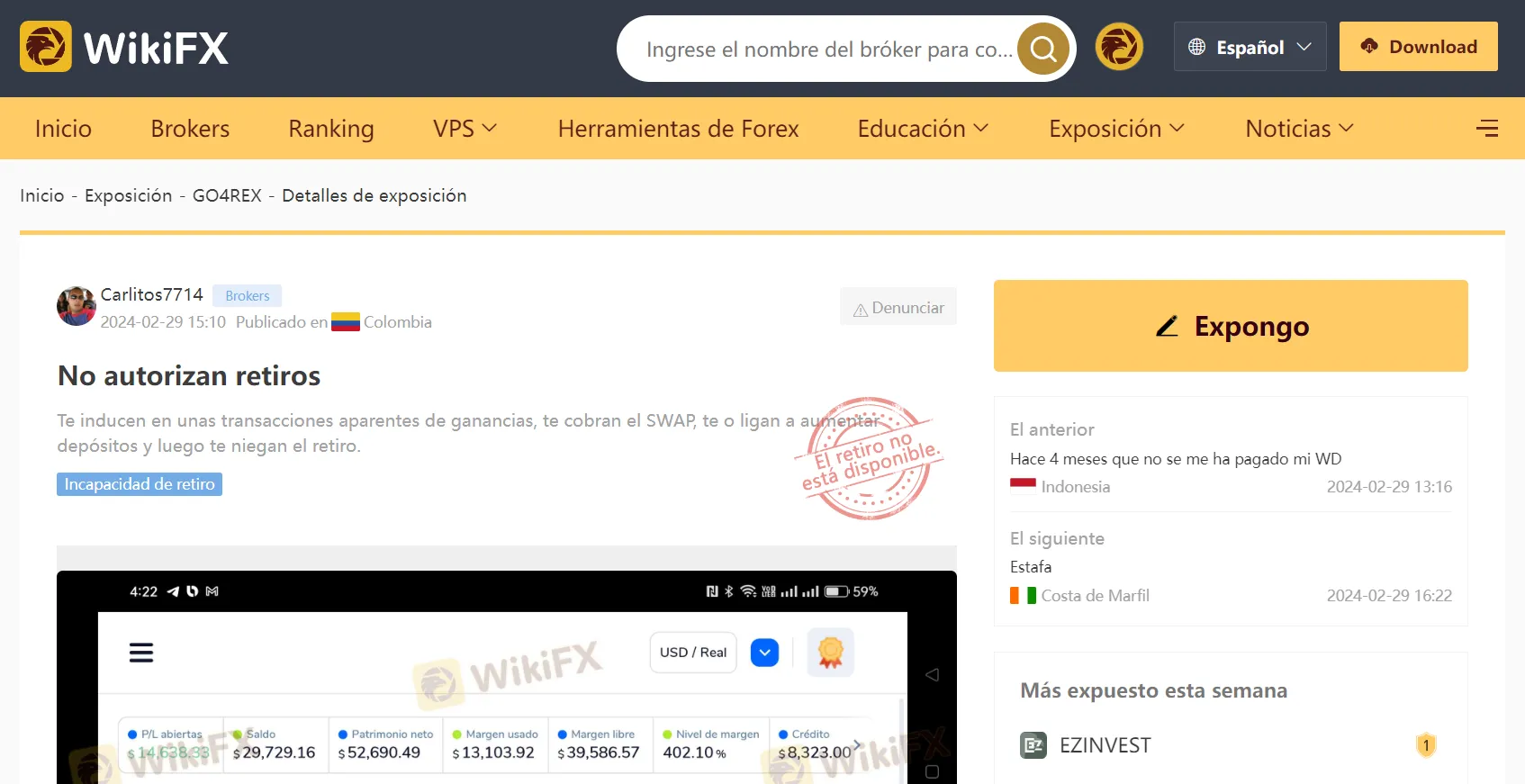Open the Ranking nav item
1525x784 pixels.
tap(331, 129)
